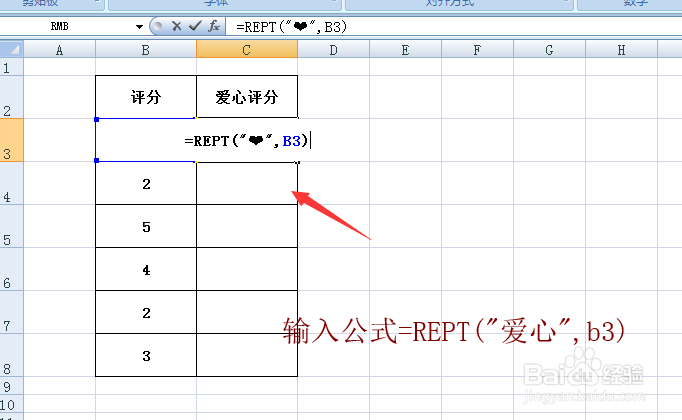The image size is (682, 420).
Task: Select column C header
Action: [247, 50]
